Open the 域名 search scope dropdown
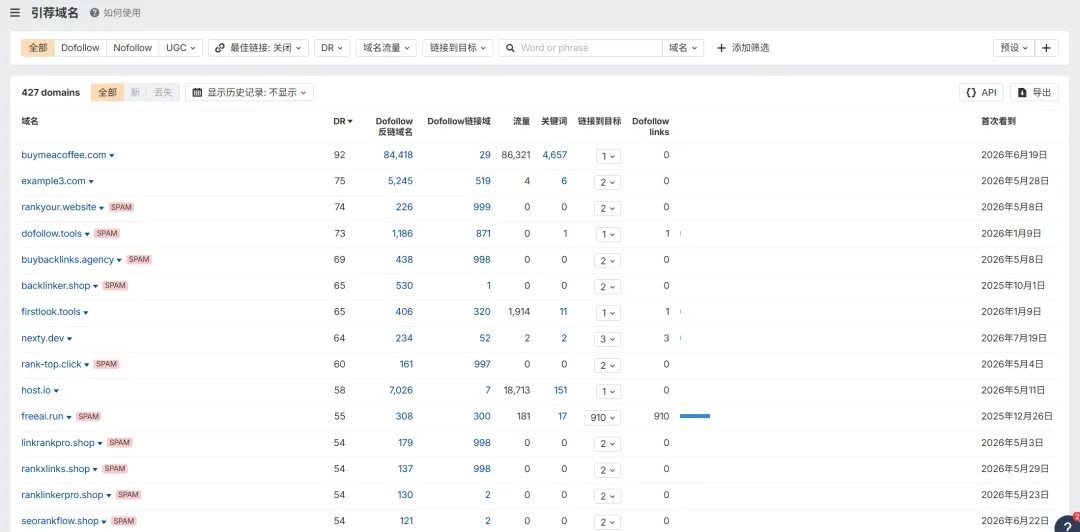The image size is (1080, 532). (683, 48)
